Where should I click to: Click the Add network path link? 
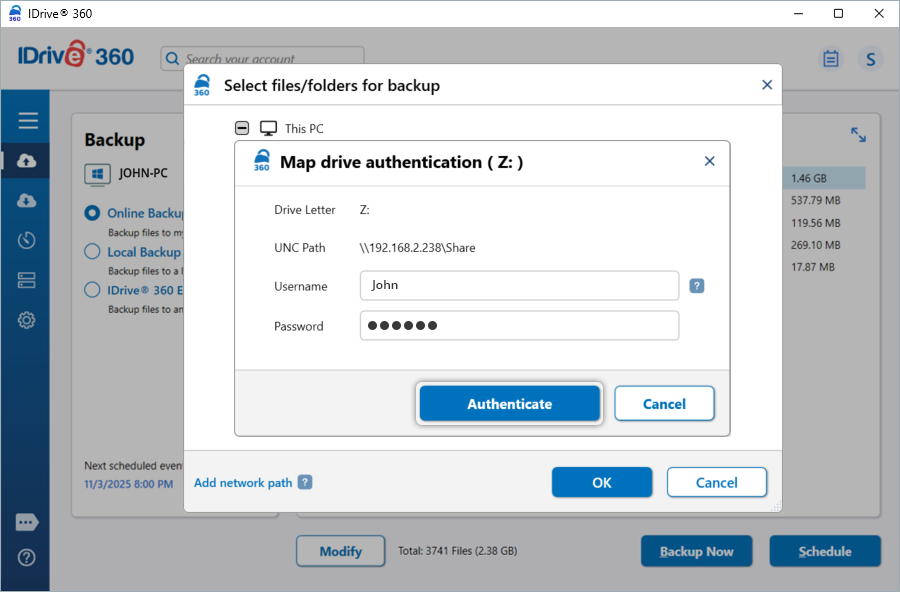[x=243, y=483]
